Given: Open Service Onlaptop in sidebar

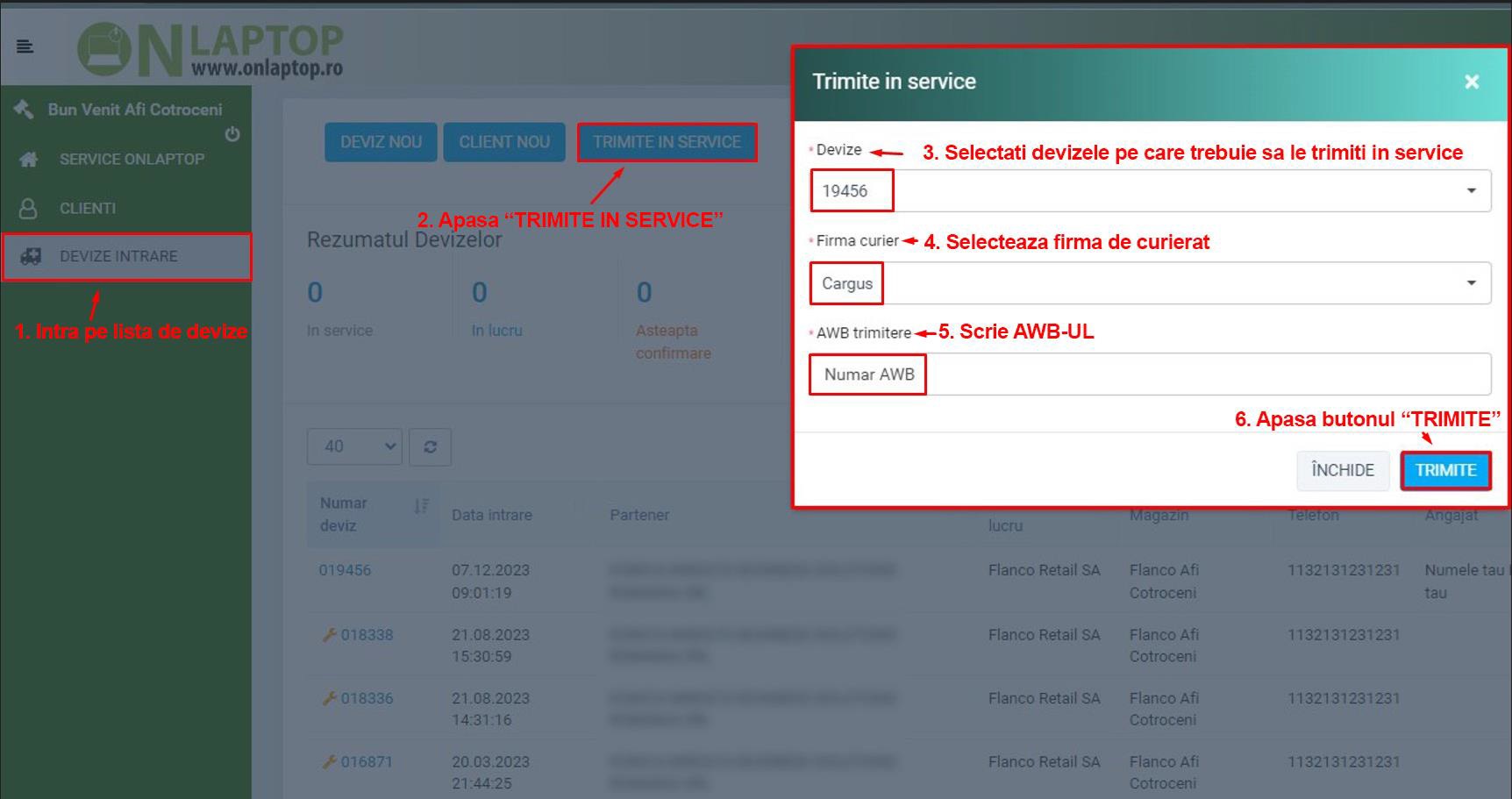Looking at the screenshot, I should [x=132, y=159].
